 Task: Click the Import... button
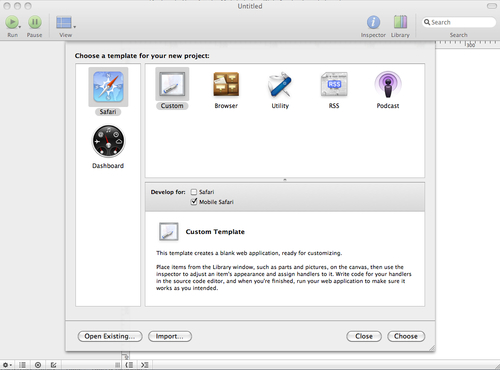170,336
